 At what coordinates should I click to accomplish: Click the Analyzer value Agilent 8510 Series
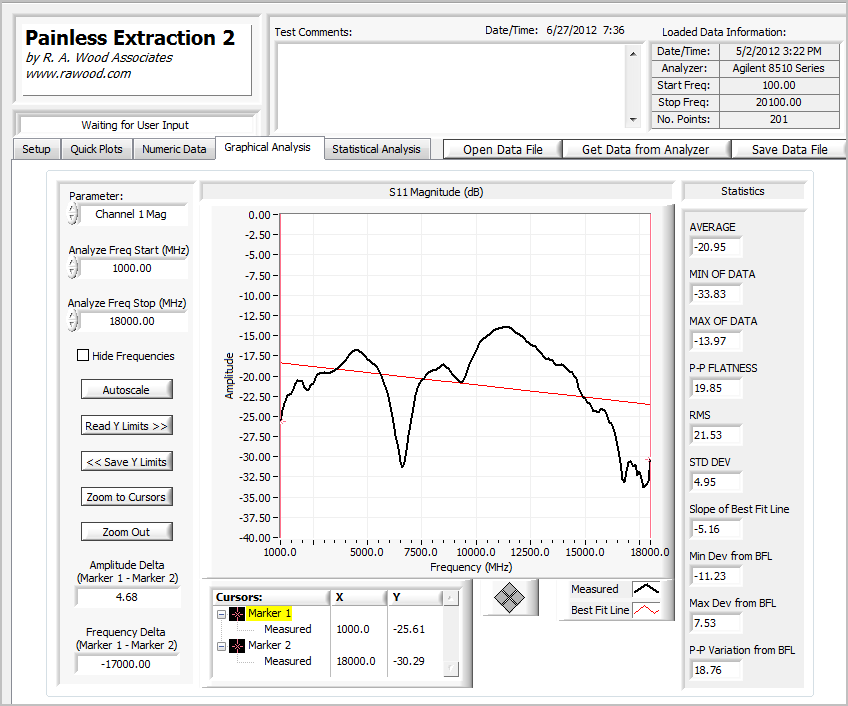coord(779,68)
